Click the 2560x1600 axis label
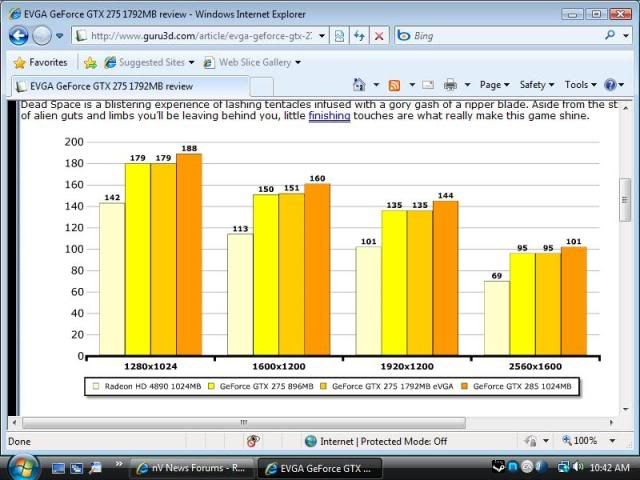 (x=535, y=367)
